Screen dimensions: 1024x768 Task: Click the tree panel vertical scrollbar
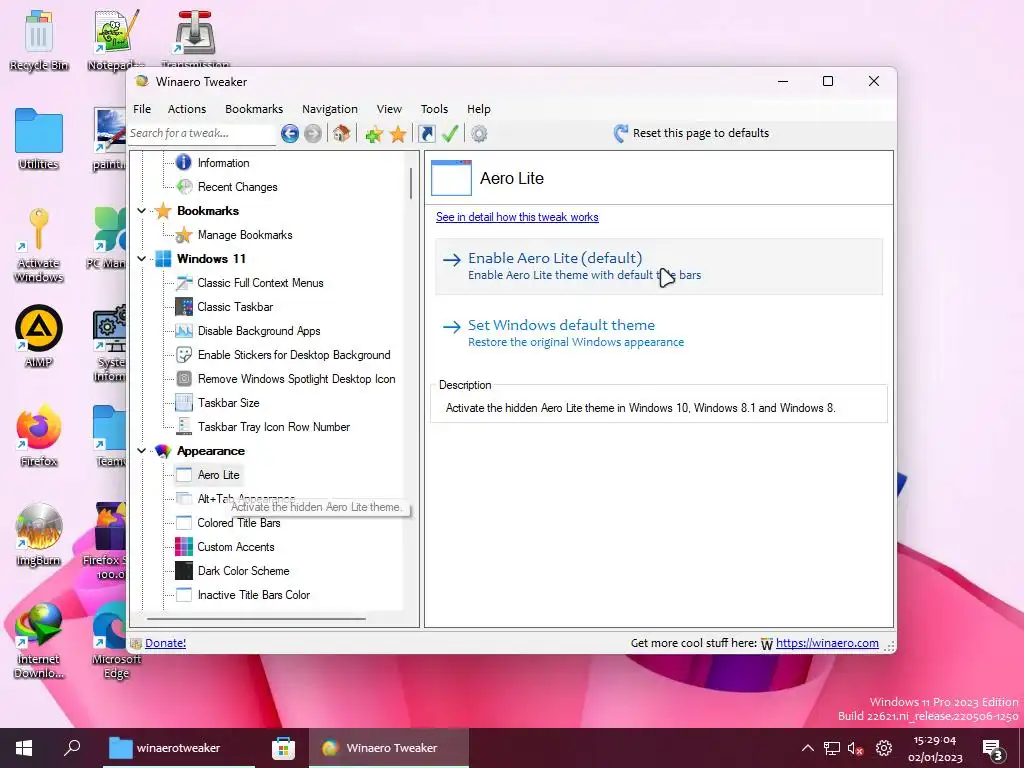point(411,183)
